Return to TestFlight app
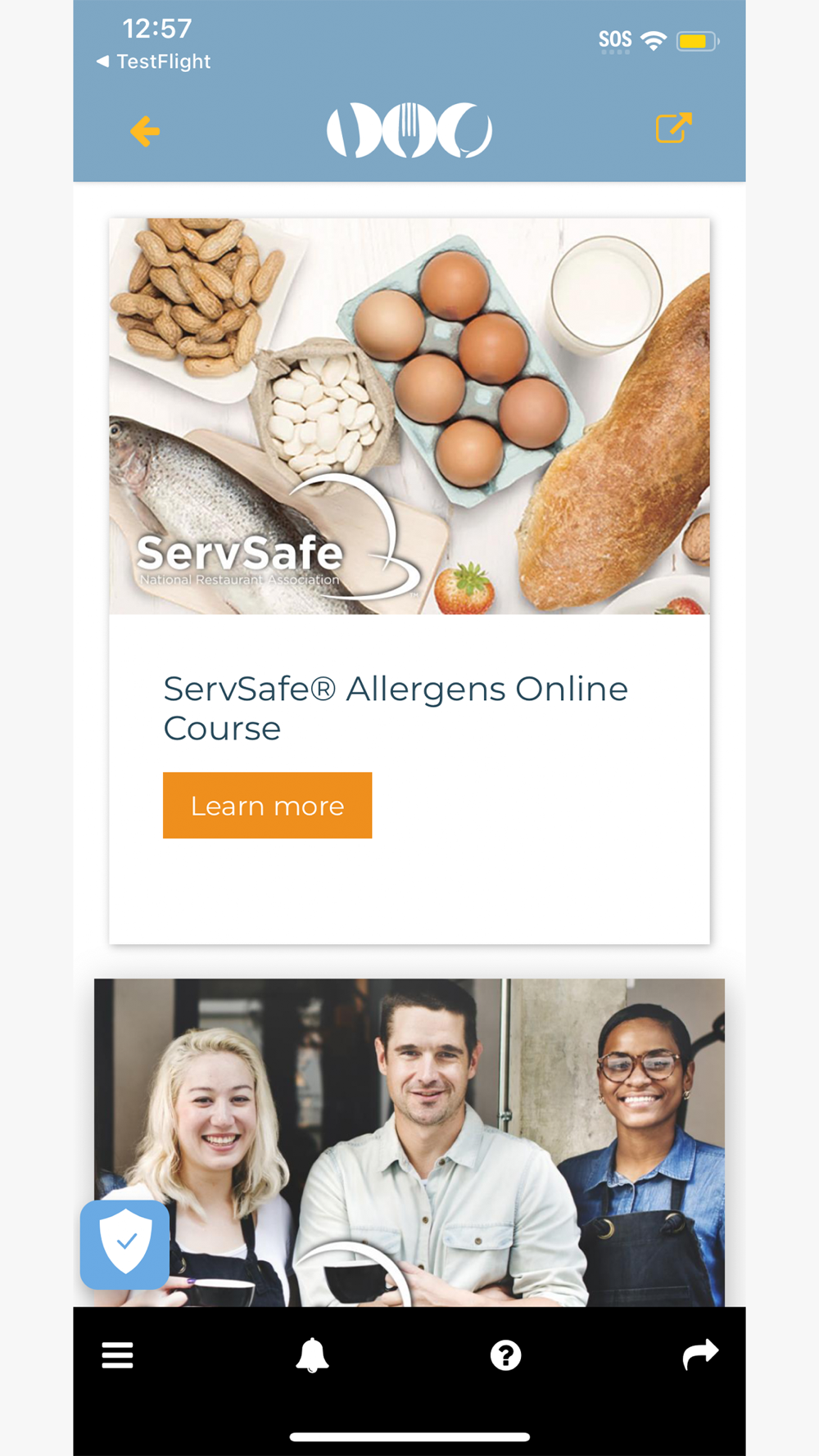 tap(154, 61)
